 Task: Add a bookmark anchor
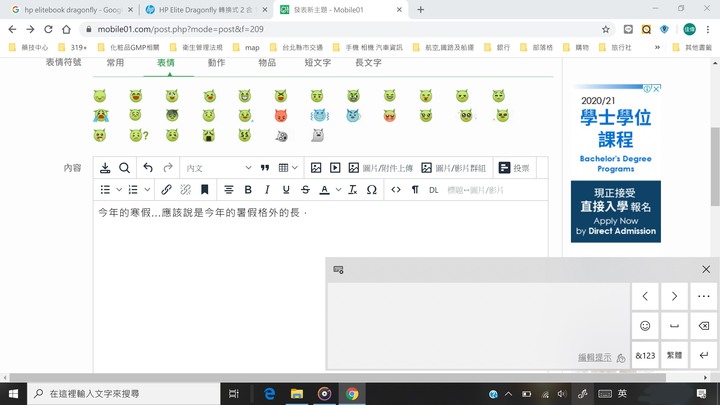(205, 190)
